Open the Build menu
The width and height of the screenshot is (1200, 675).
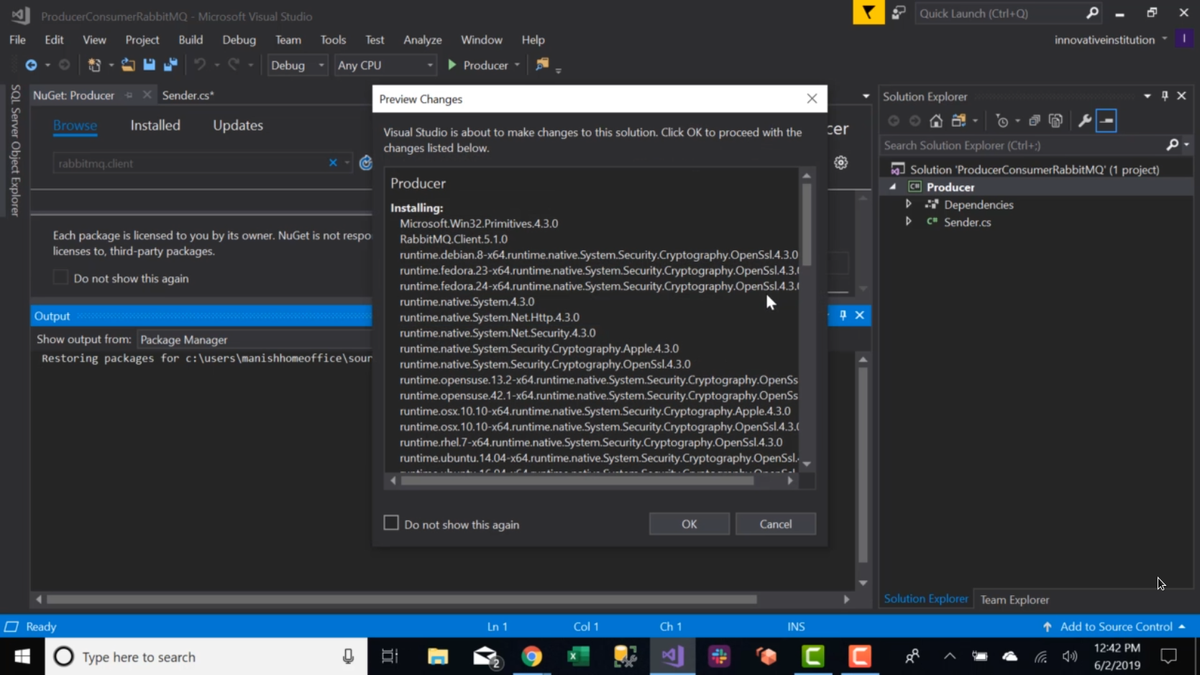[190, 40]
